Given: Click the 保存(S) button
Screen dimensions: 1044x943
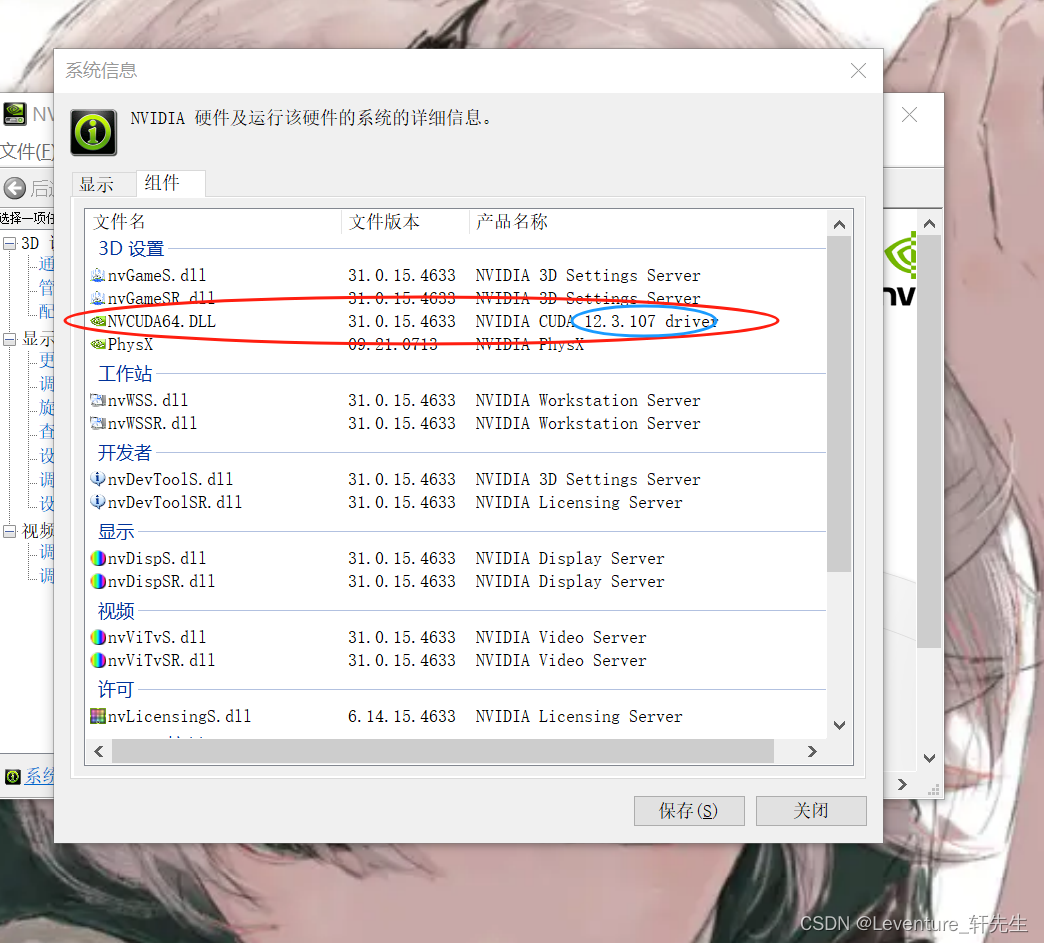Looking at the screenshot, I should tap(688, 810).
